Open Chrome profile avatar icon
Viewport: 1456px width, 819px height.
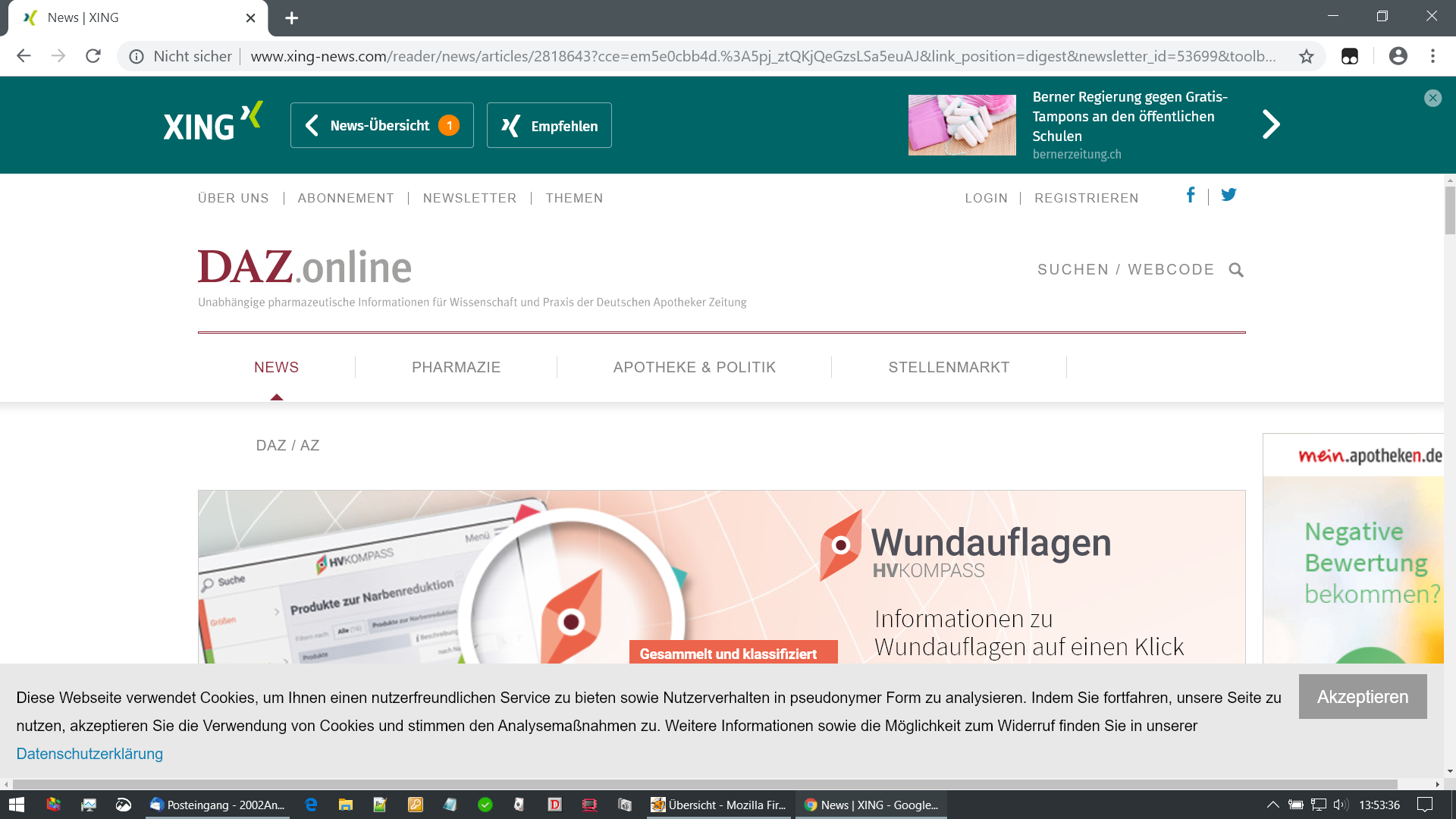tap(1398, 56)
